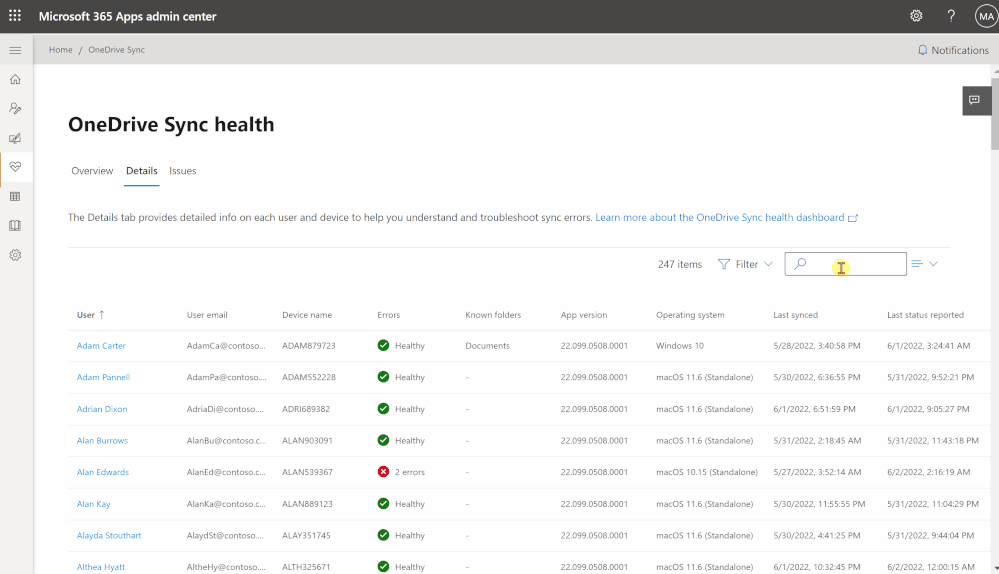Screen dimensions: 999x574
Task: Switch to the Issues tab
Action: pos(183,171)
